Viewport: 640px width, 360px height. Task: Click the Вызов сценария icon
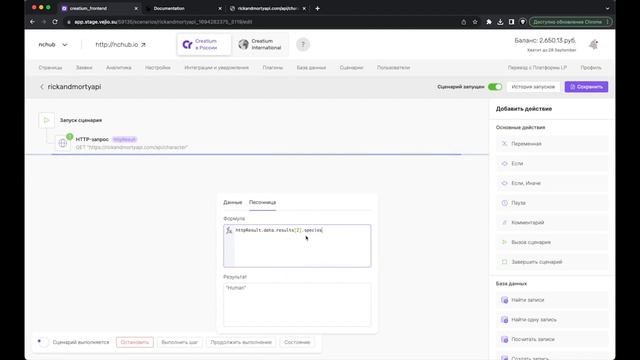(x=504, y=242)
